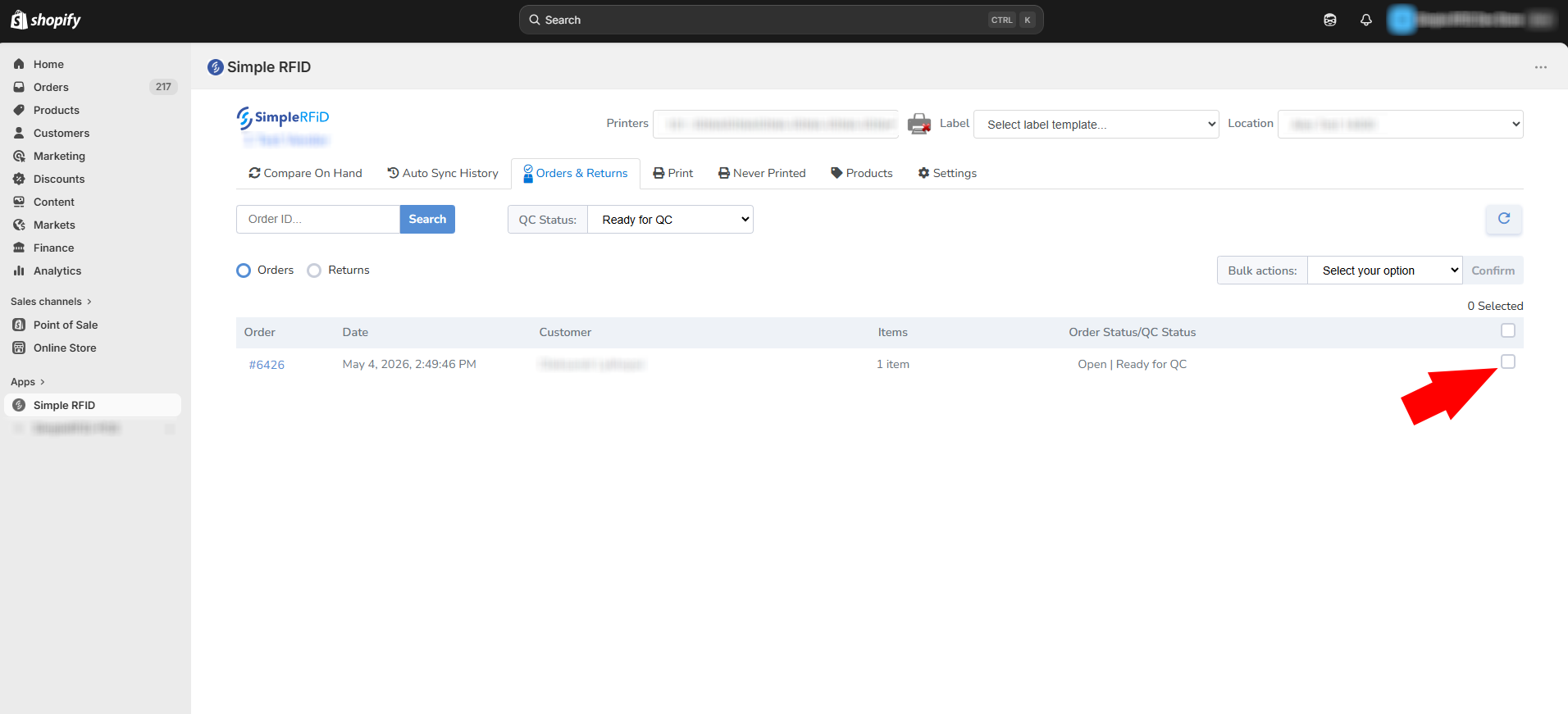Click the Simple RFID header app icon
The height and width of the screenshot is (714, 1568).
[216, 67]
